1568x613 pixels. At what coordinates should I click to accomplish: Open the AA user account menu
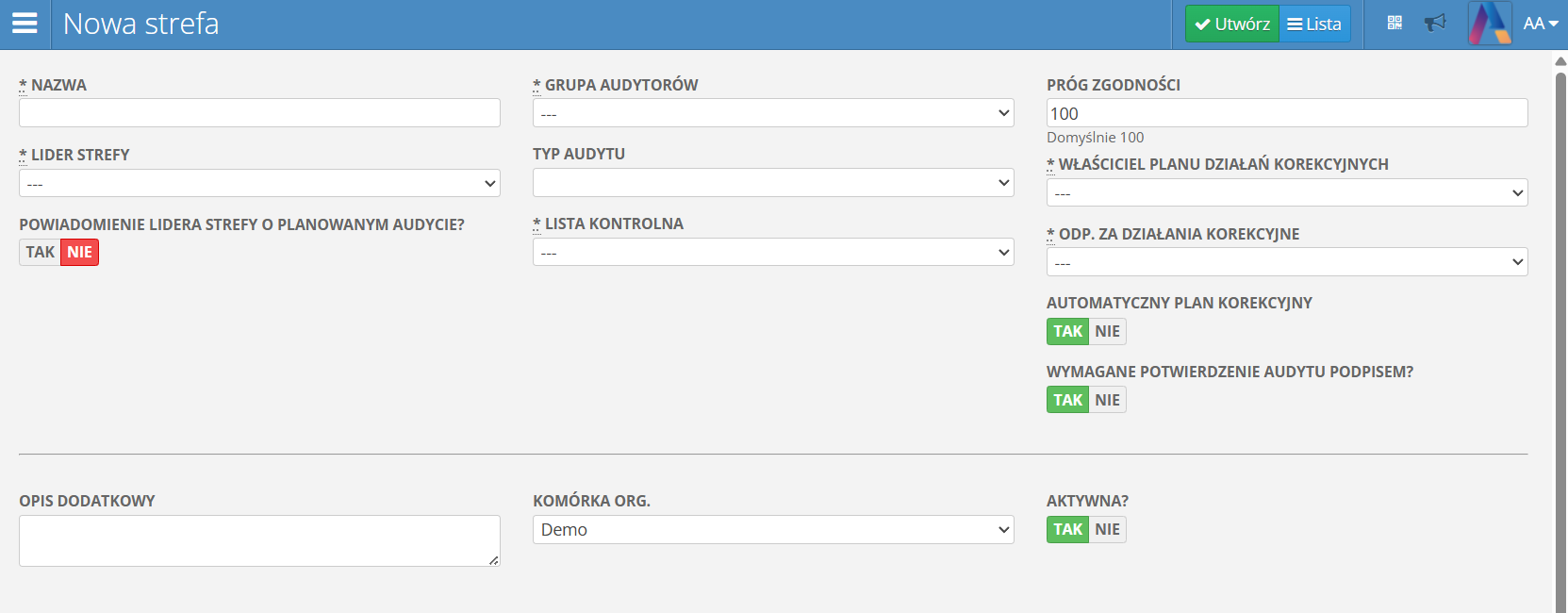click(1540, 24)
